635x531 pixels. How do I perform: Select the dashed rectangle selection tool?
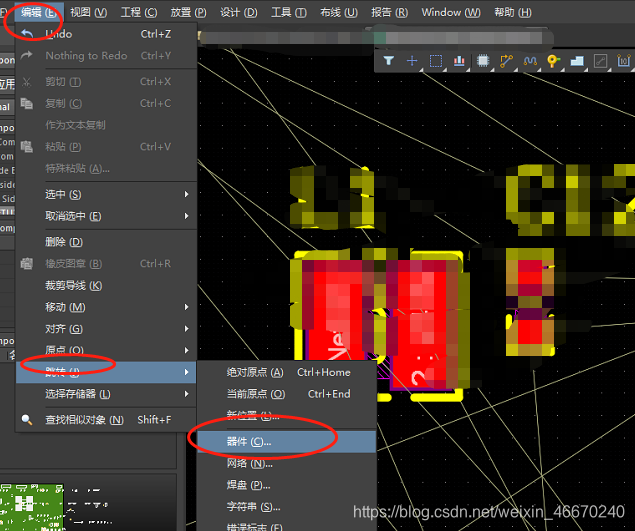pyautogui.click(x=436, y=61)
